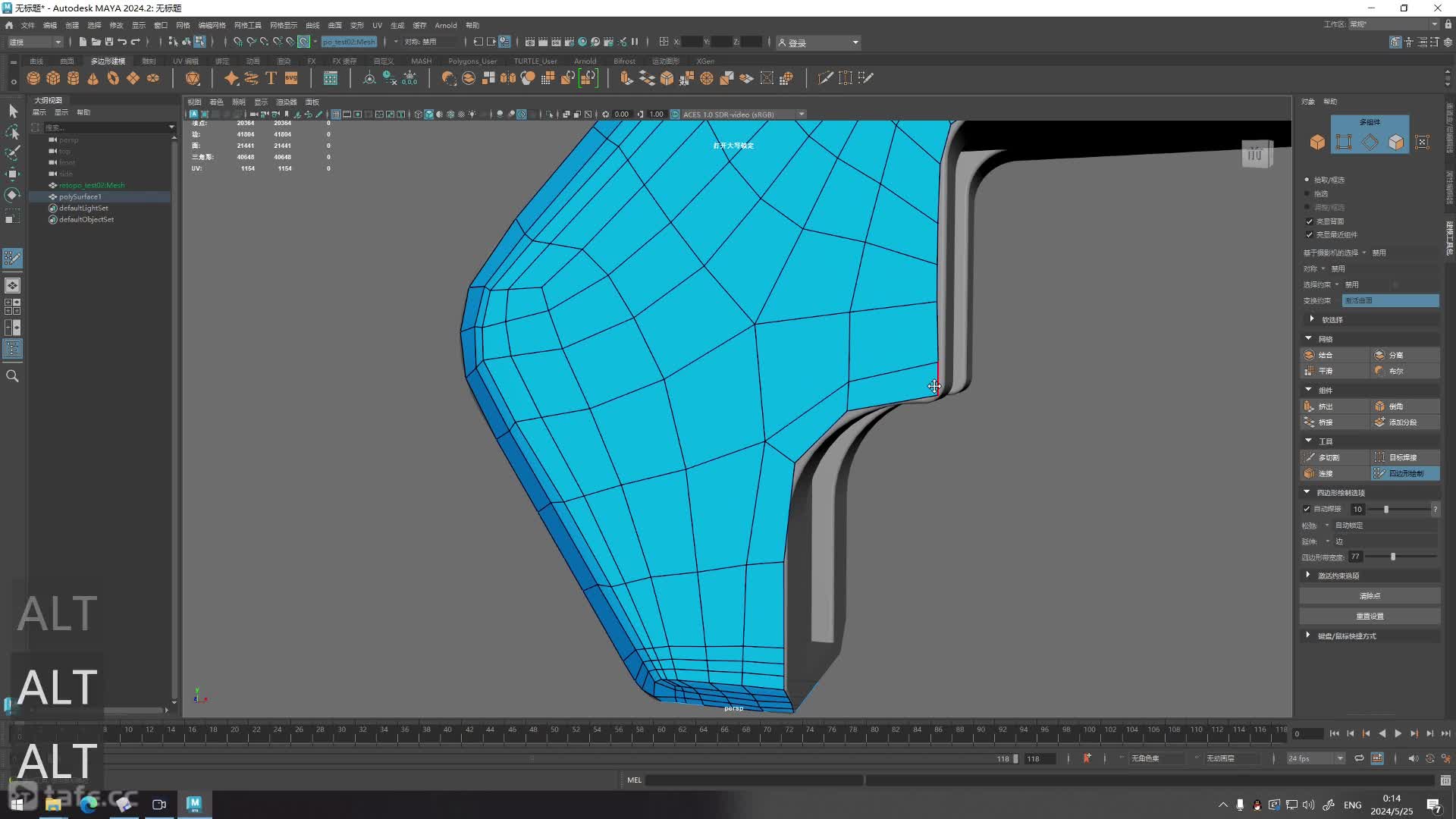Screen dimensions: 1456x819
Task: Select the Rotate tool in toolbox
Action: pyautogui.click(x=13, y=195)
